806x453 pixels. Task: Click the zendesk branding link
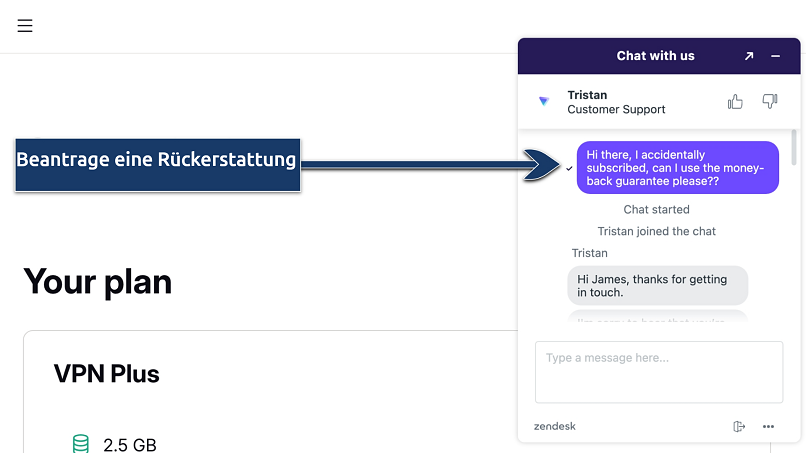coord(555,426)
